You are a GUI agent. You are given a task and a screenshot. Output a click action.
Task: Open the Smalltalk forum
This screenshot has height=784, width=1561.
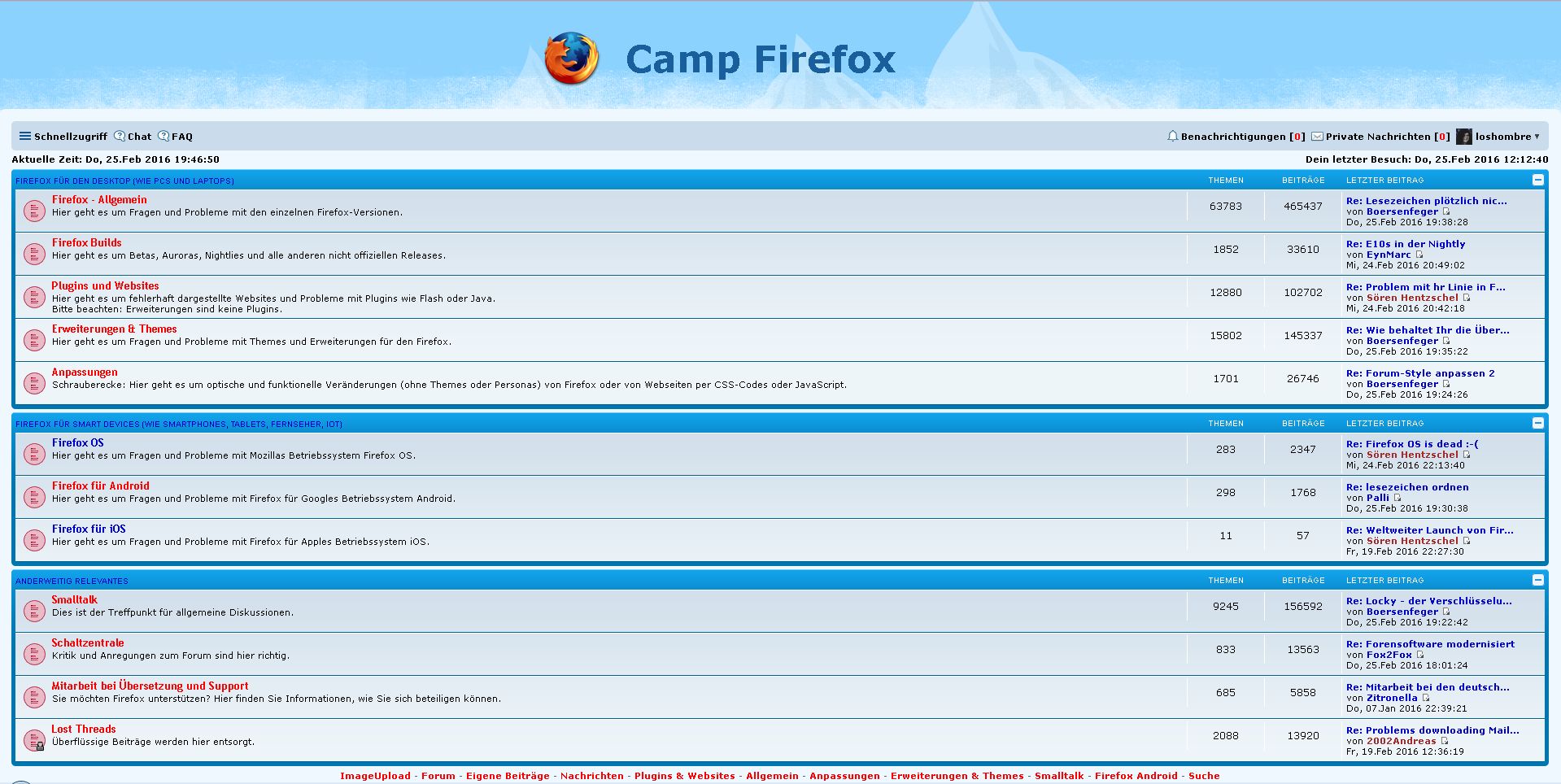(74, 599)
